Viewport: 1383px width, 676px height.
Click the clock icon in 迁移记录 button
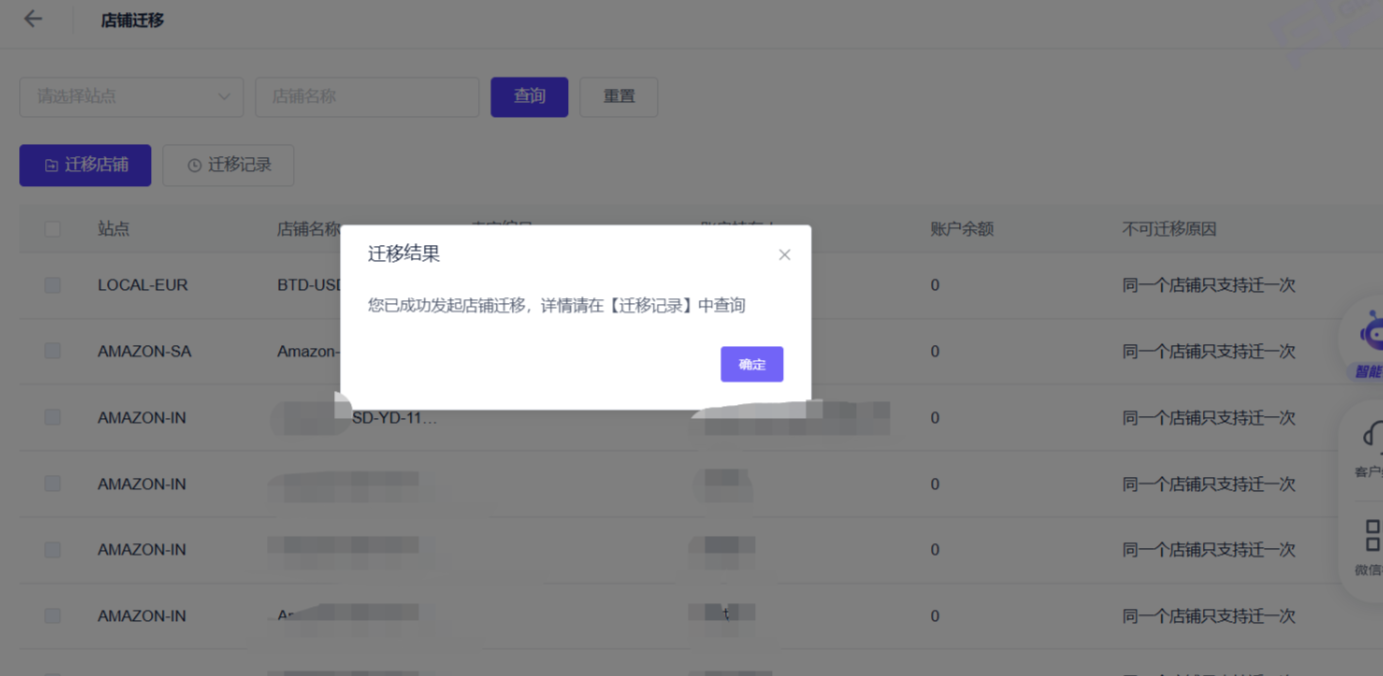click(194, 165)
